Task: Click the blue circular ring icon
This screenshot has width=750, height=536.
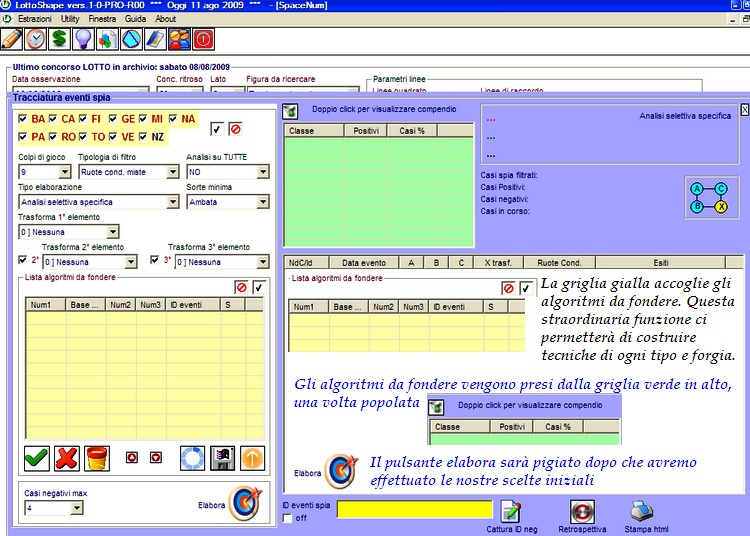Action: [x=192, y=459]
